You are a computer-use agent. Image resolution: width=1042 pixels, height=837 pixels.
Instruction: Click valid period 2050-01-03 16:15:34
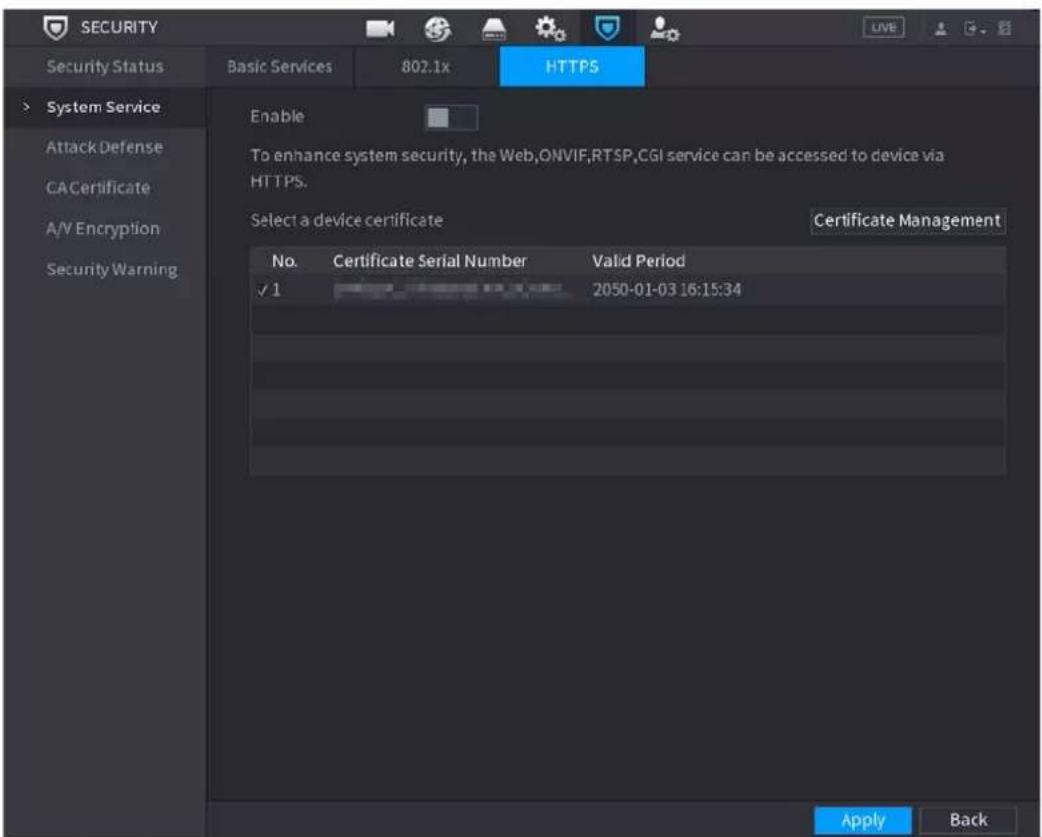[x=667, y=290]
